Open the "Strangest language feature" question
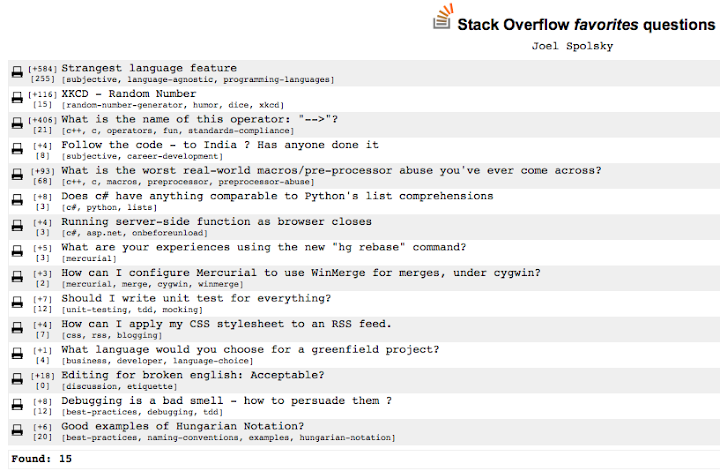Viewport: 720px width, 471px height. pyautogui.click(x=149, y=68)
